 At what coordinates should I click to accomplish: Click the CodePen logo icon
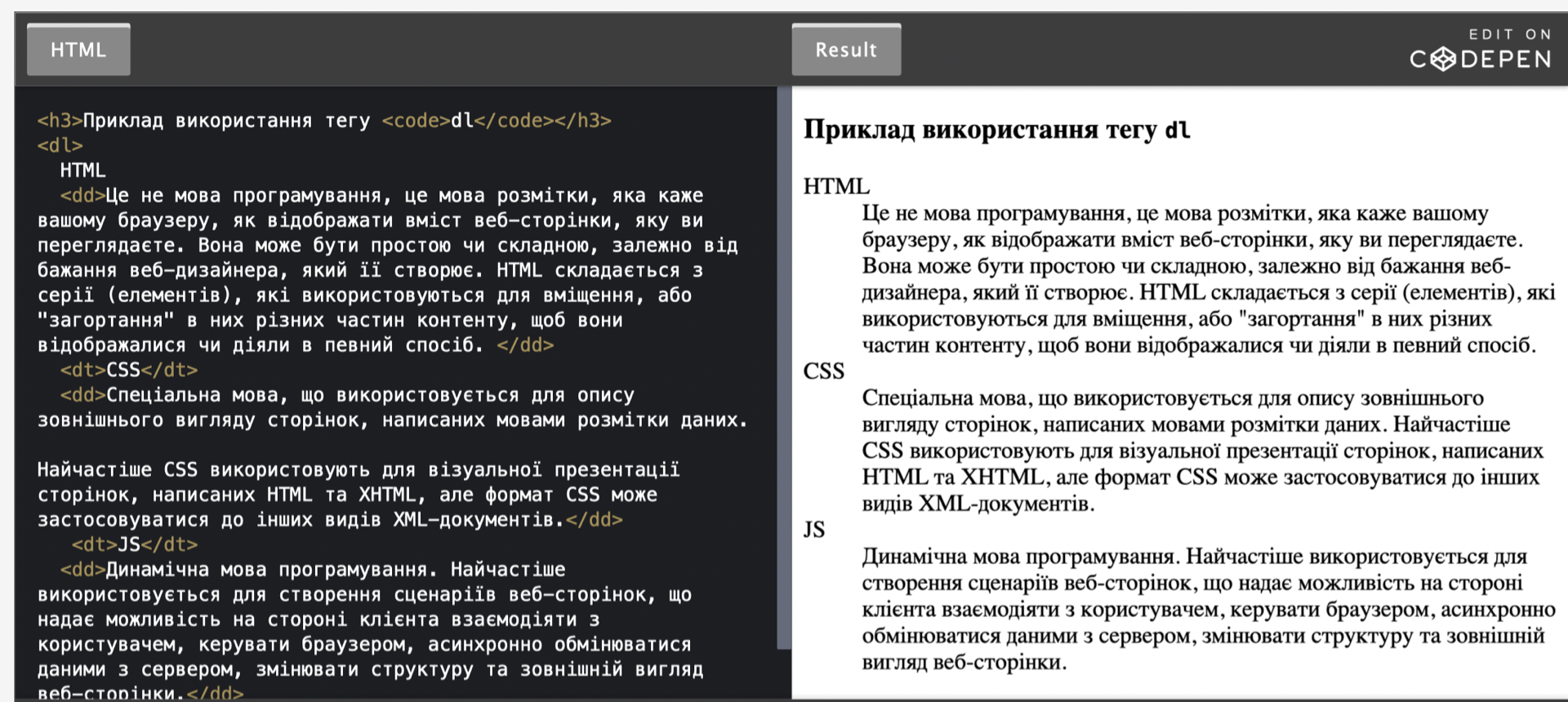pyautogui.click(x=1443, y=59)
